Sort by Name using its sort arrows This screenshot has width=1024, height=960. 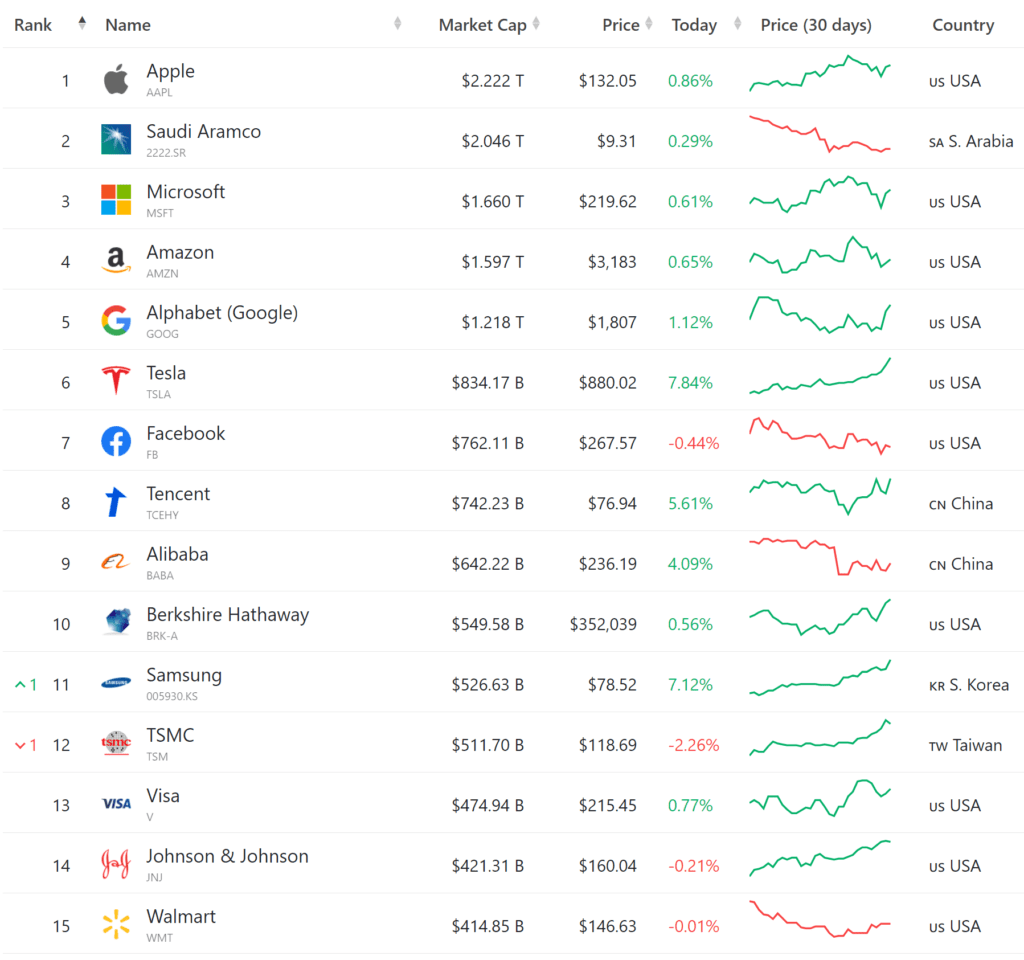point(397,24)
